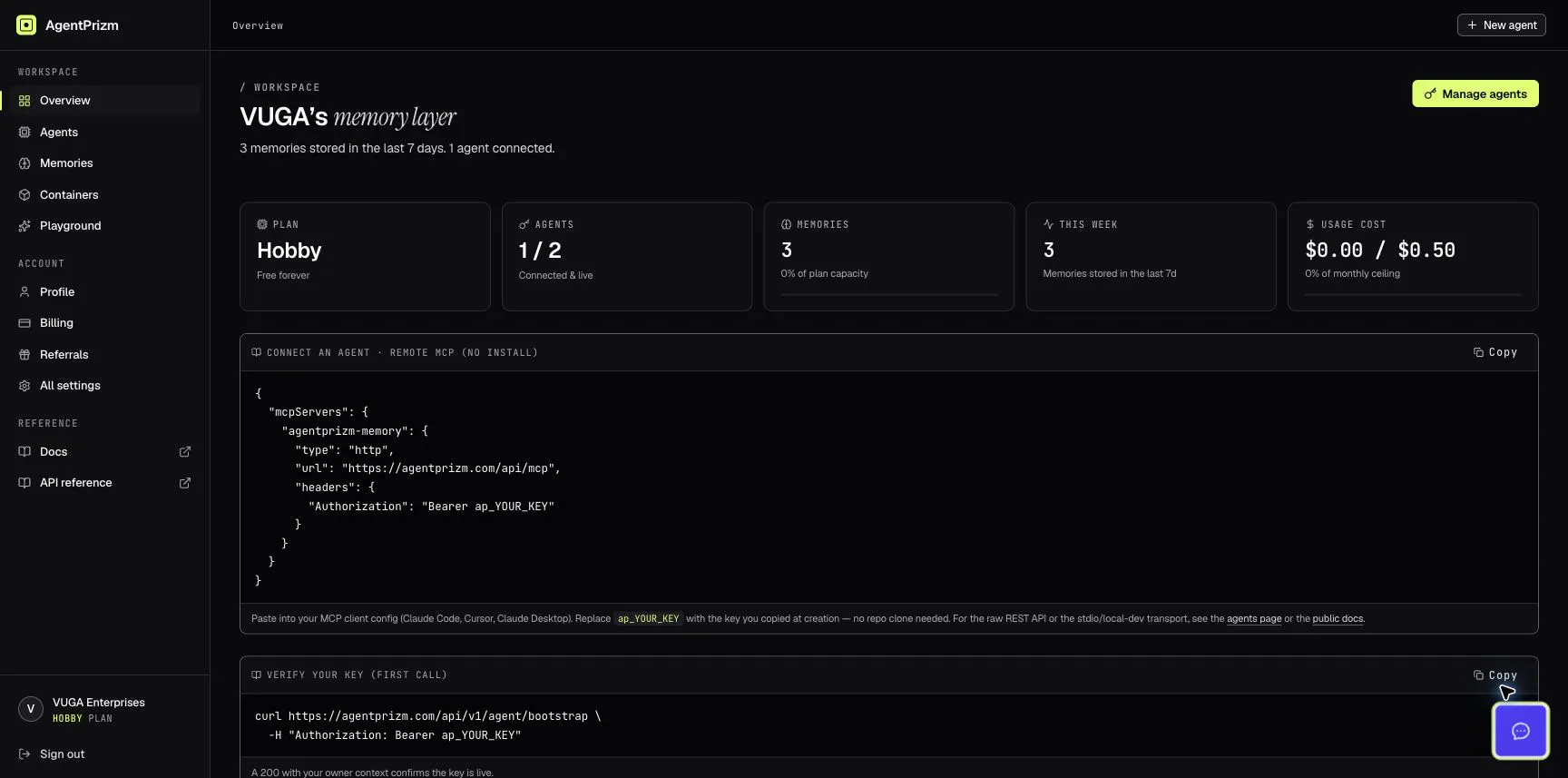Click the curl bootstrap command line
This screenshot has height=778, width=1568.
click(428, 716)
